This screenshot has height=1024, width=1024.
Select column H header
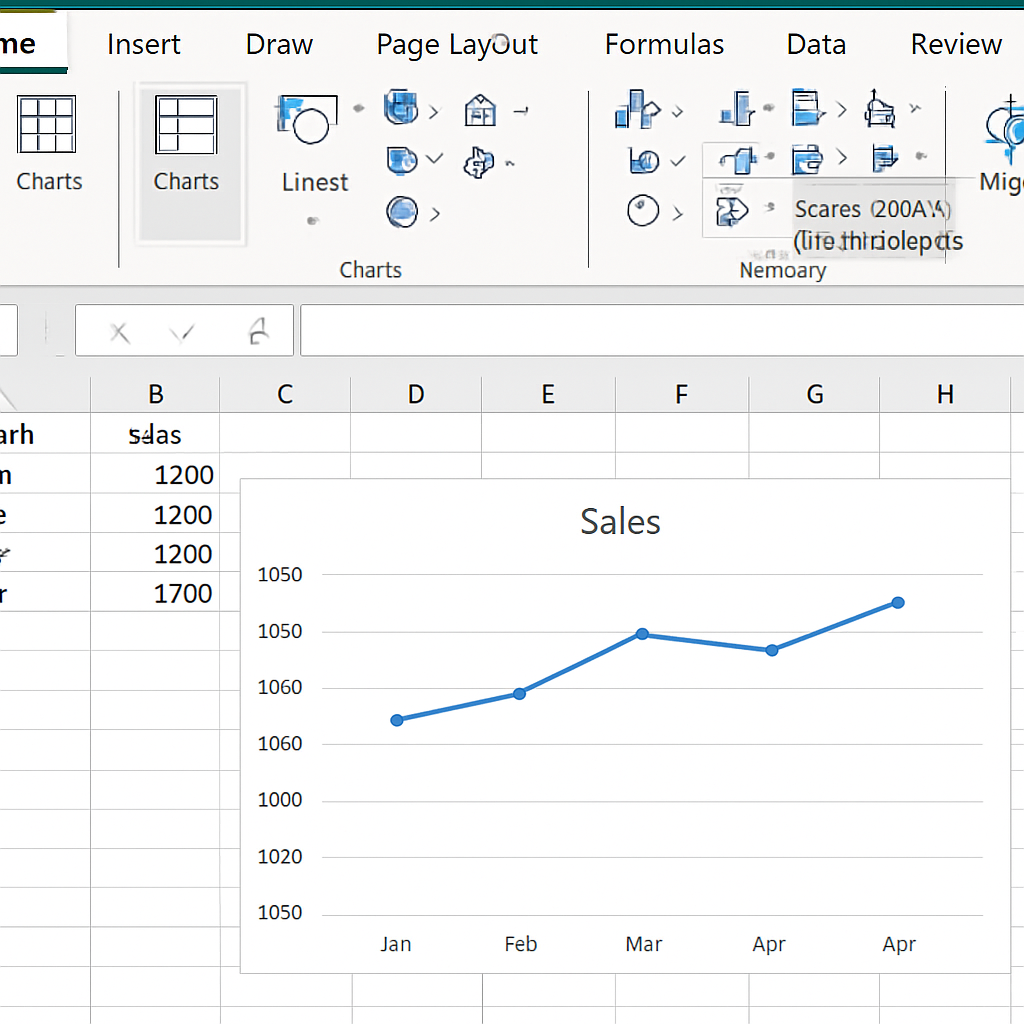(945, 394)
